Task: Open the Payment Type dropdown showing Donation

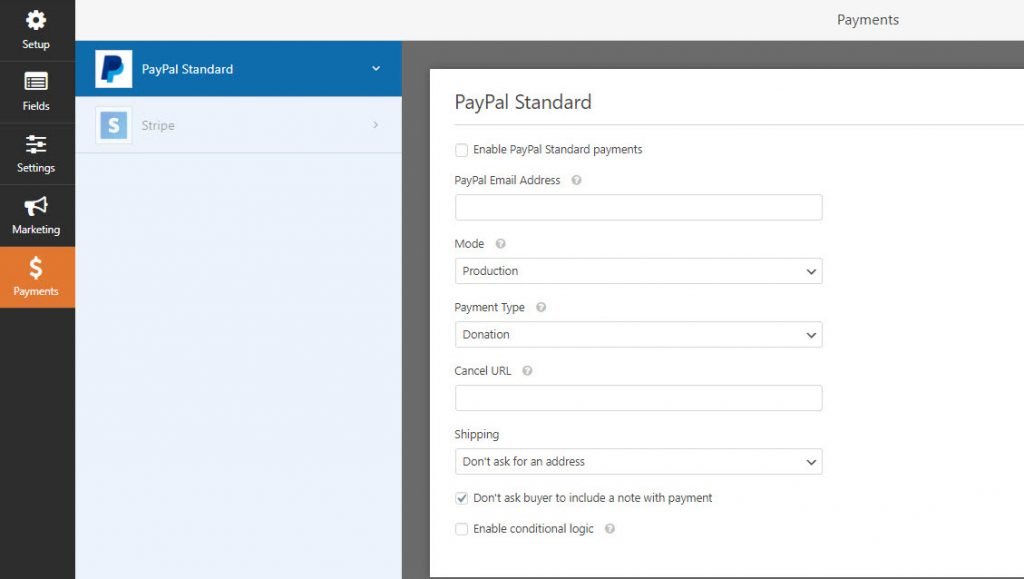Action: tap(638, 334)
